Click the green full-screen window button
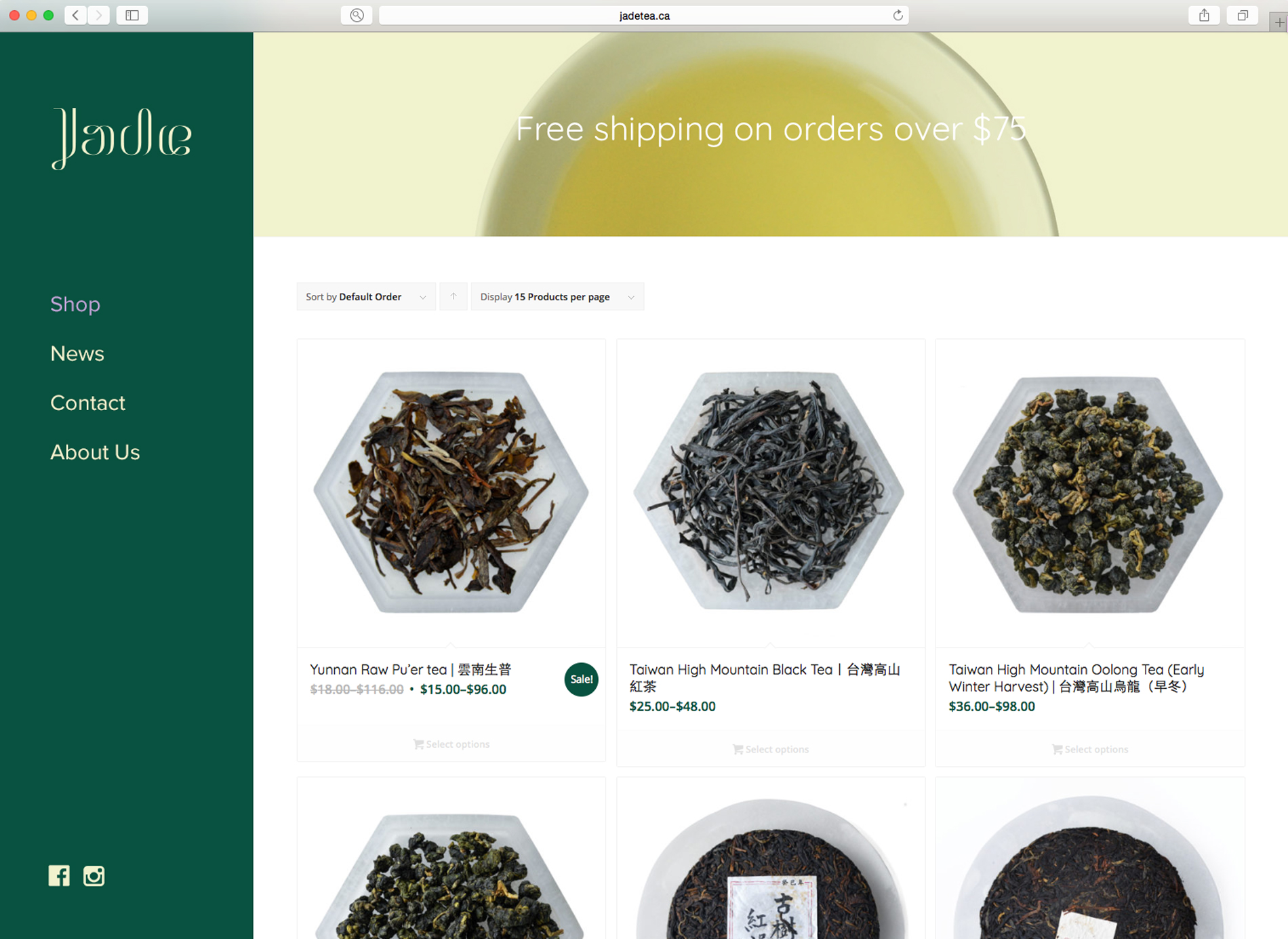The height and width of the screenshot is (939, 1288). coord(48,15)
